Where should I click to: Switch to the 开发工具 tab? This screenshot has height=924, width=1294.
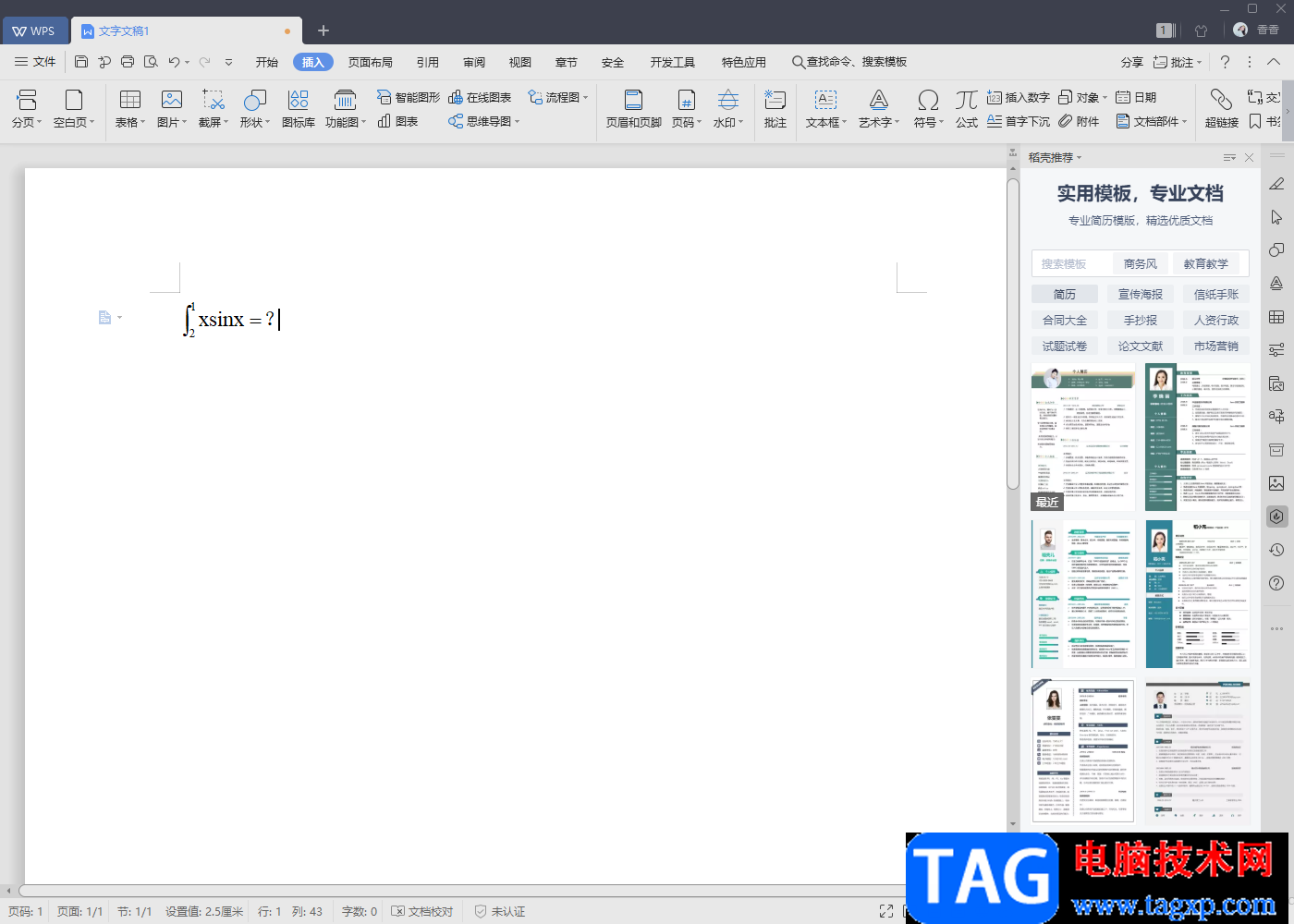point(673,62)
